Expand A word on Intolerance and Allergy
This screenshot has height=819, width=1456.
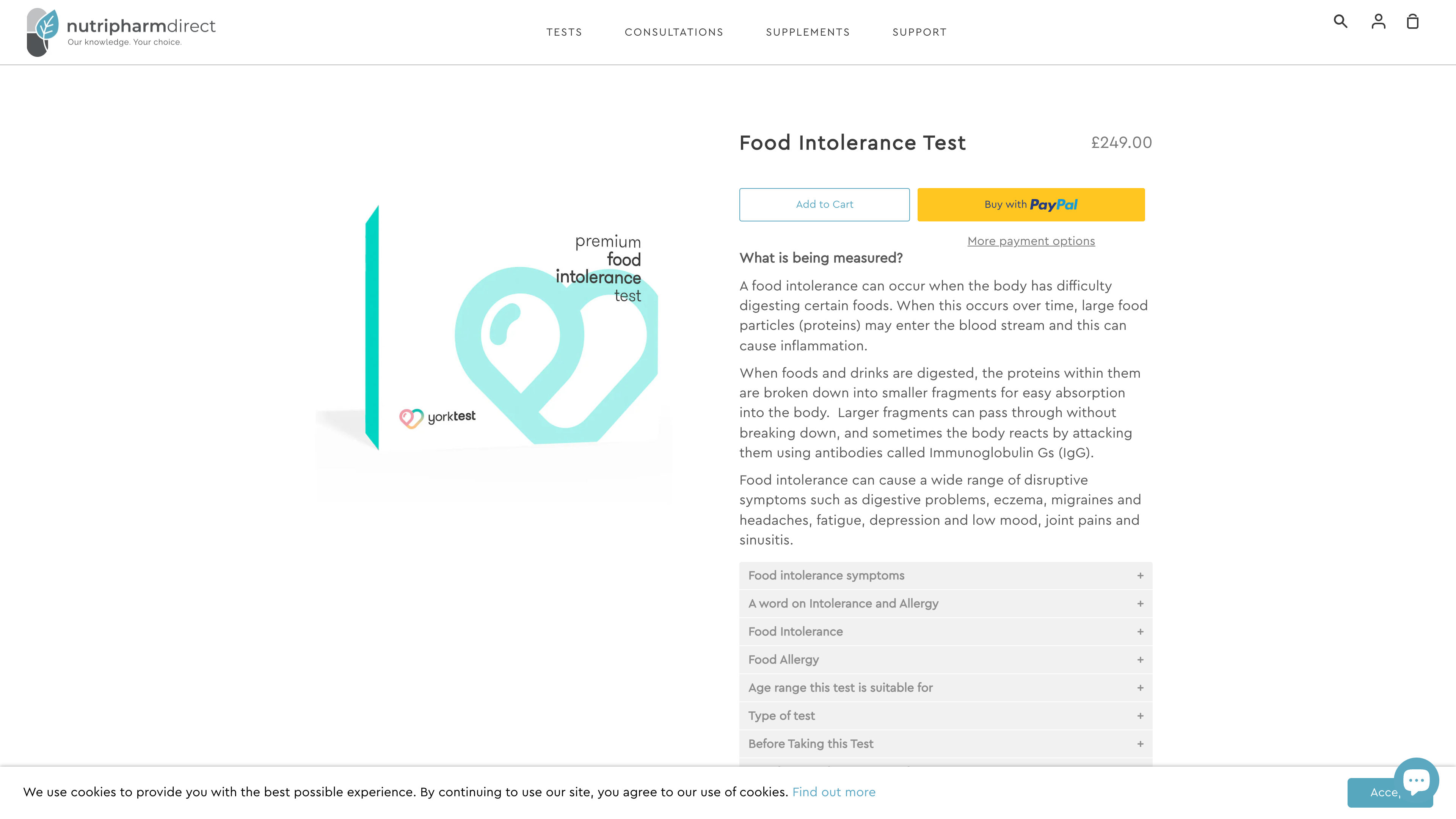point(945,603)
